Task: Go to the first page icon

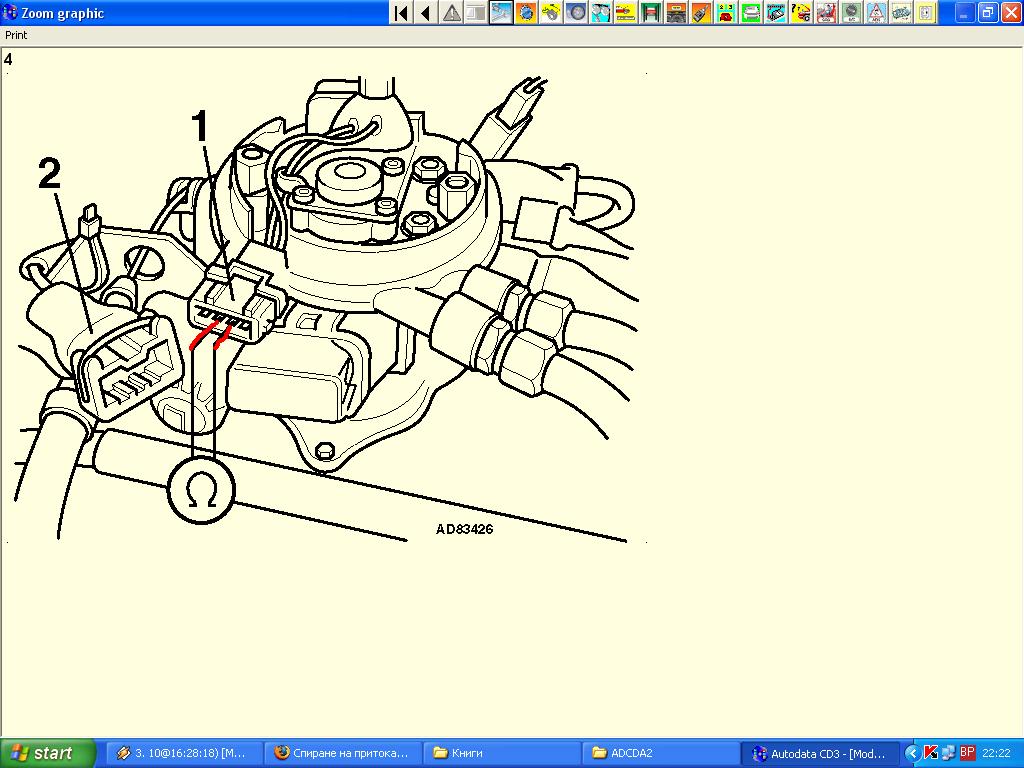Action: pyautogui.click(x=401, y=13)
